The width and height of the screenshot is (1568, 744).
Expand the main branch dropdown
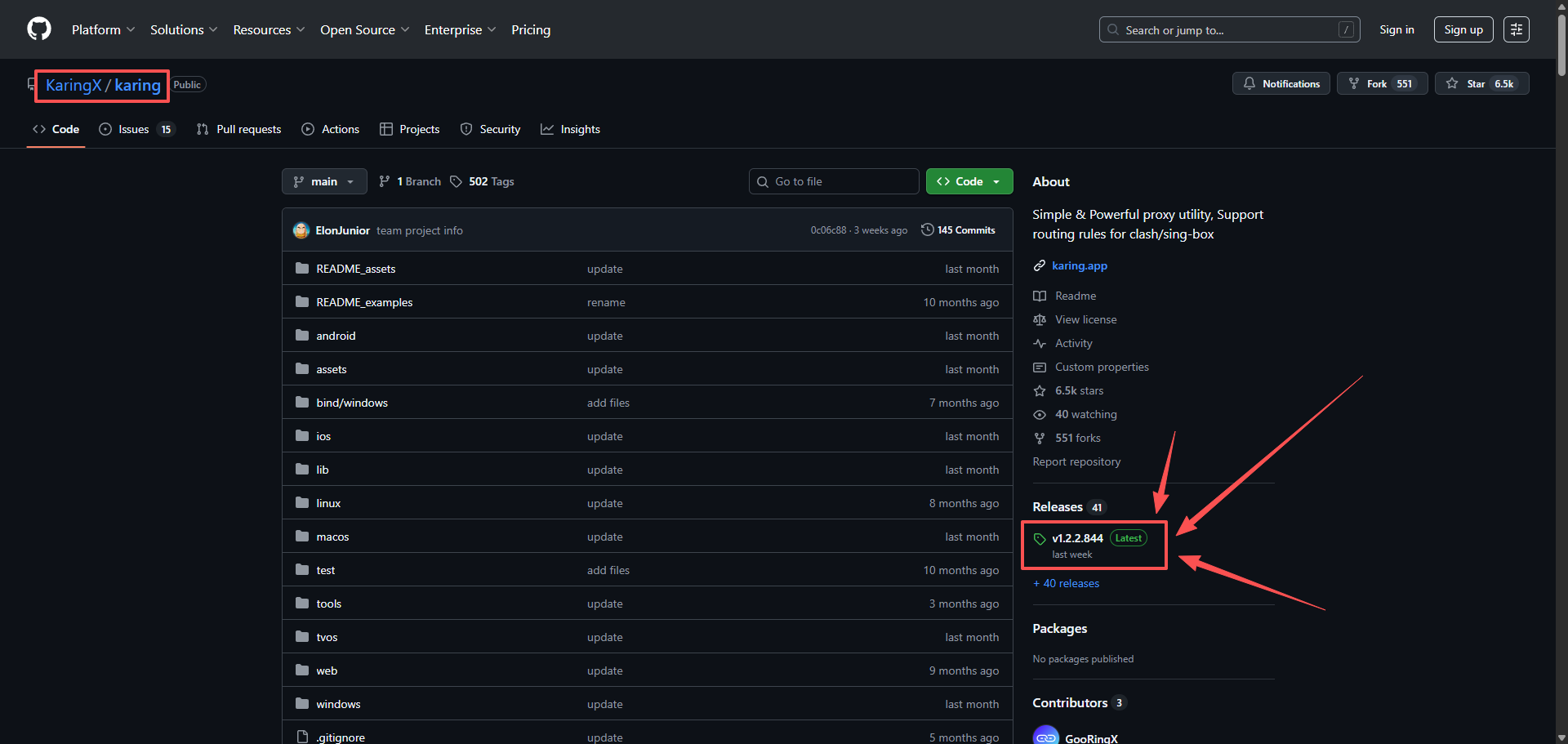pos(324,181)
